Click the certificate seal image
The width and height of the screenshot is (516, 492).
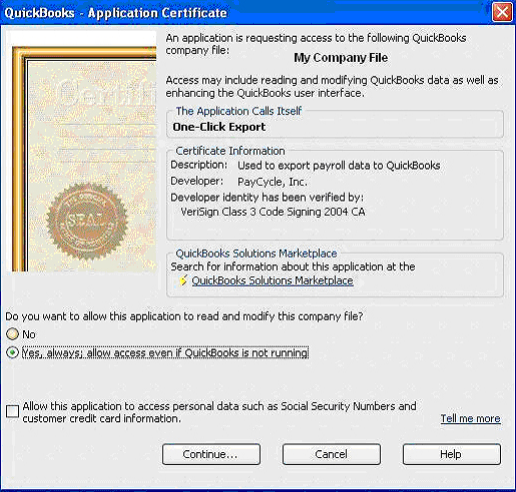[87, 221]
